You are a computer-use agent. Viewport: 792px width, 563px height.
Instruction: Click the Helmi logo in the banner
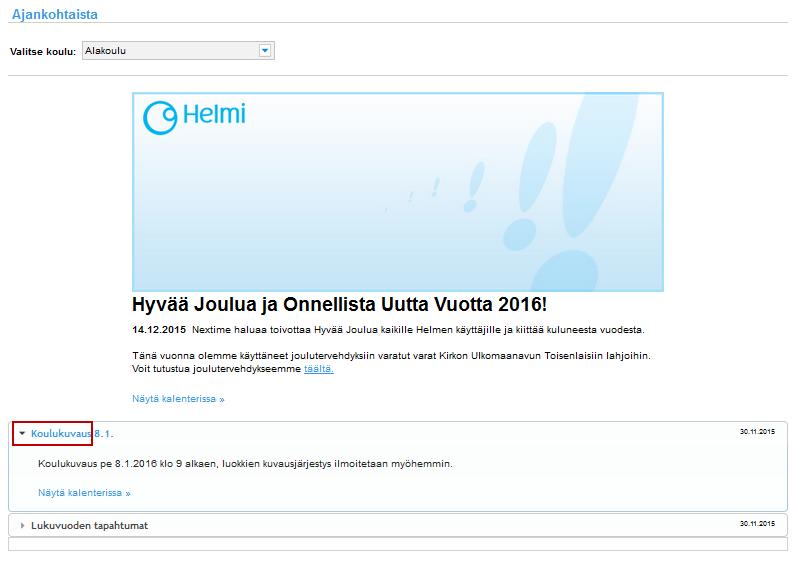[194, 117]
